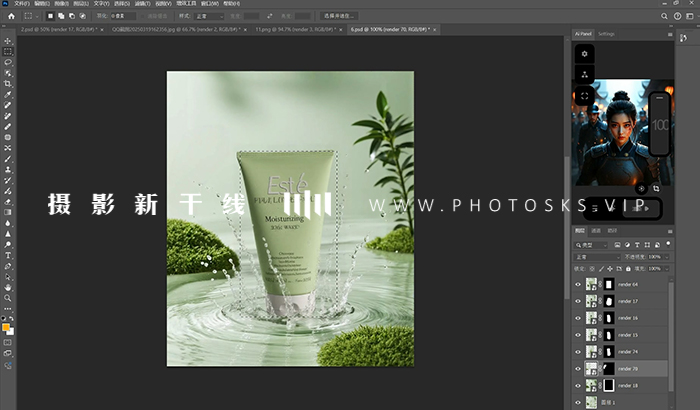Select the Eyedropper tool
700x410 pixels.
(x=8, y=94)
